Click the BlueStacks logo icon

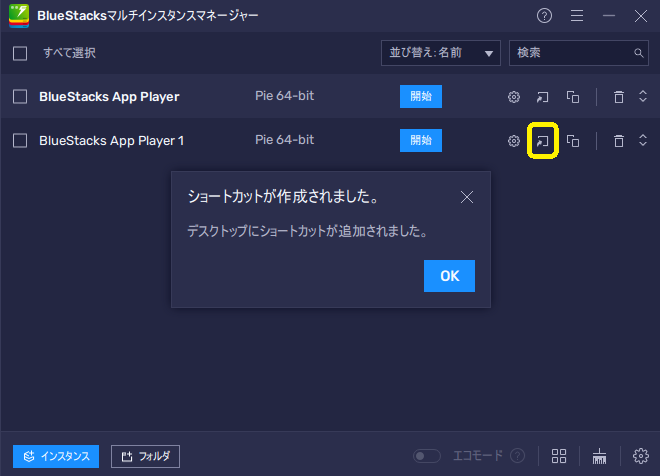[x=19, y=16]
